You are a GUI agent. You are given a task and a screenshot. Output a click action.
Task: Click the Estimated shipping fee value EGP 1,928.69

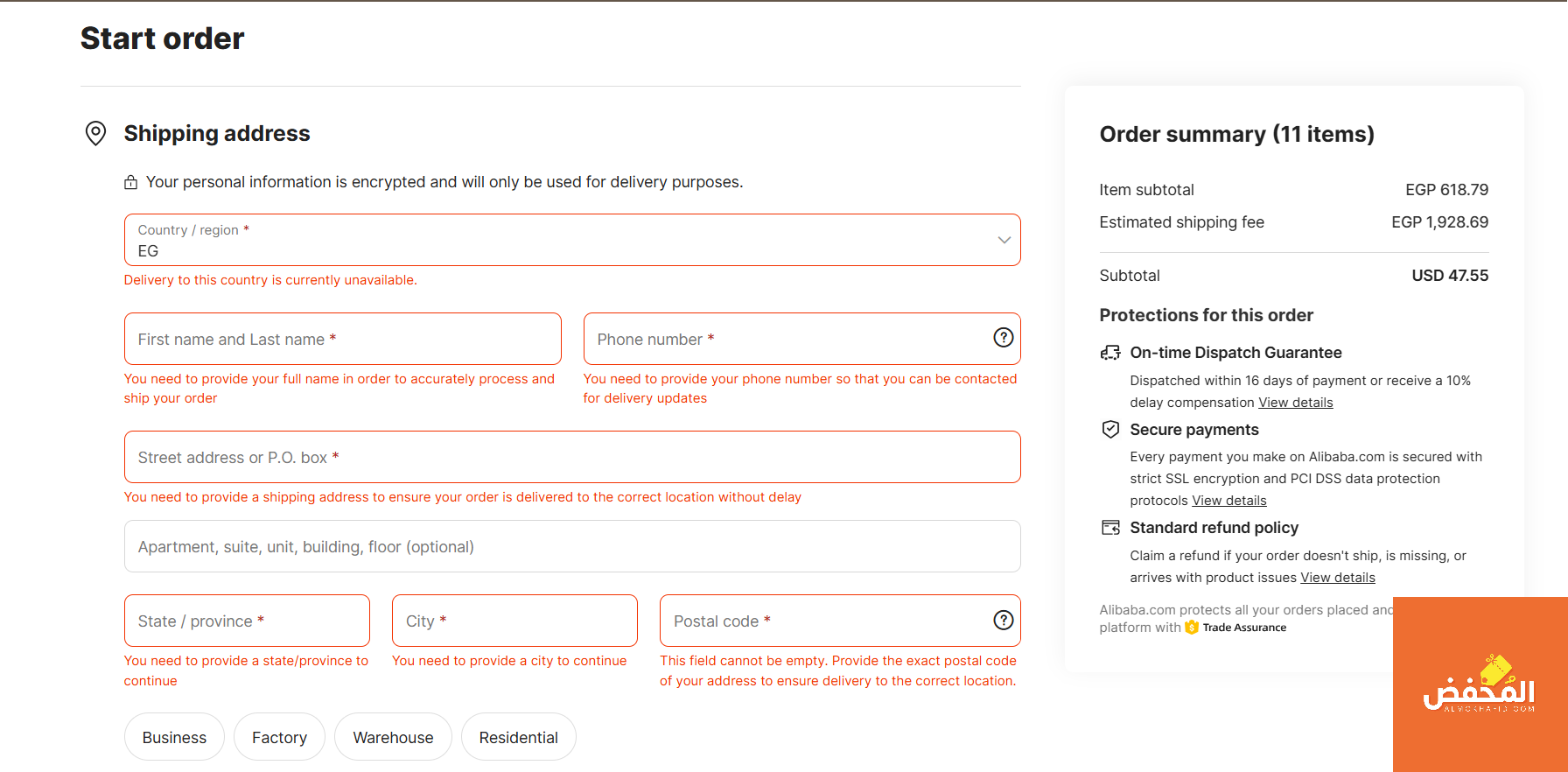(1439, 222)
